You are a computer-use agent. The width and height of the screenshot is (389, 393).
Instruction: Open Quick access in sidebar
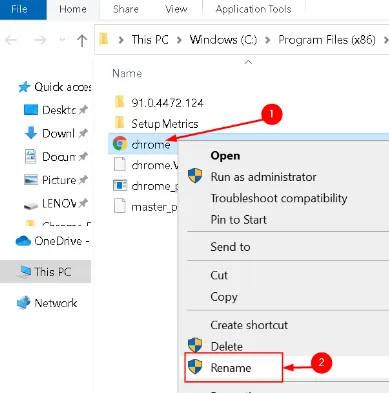[62, 87]
